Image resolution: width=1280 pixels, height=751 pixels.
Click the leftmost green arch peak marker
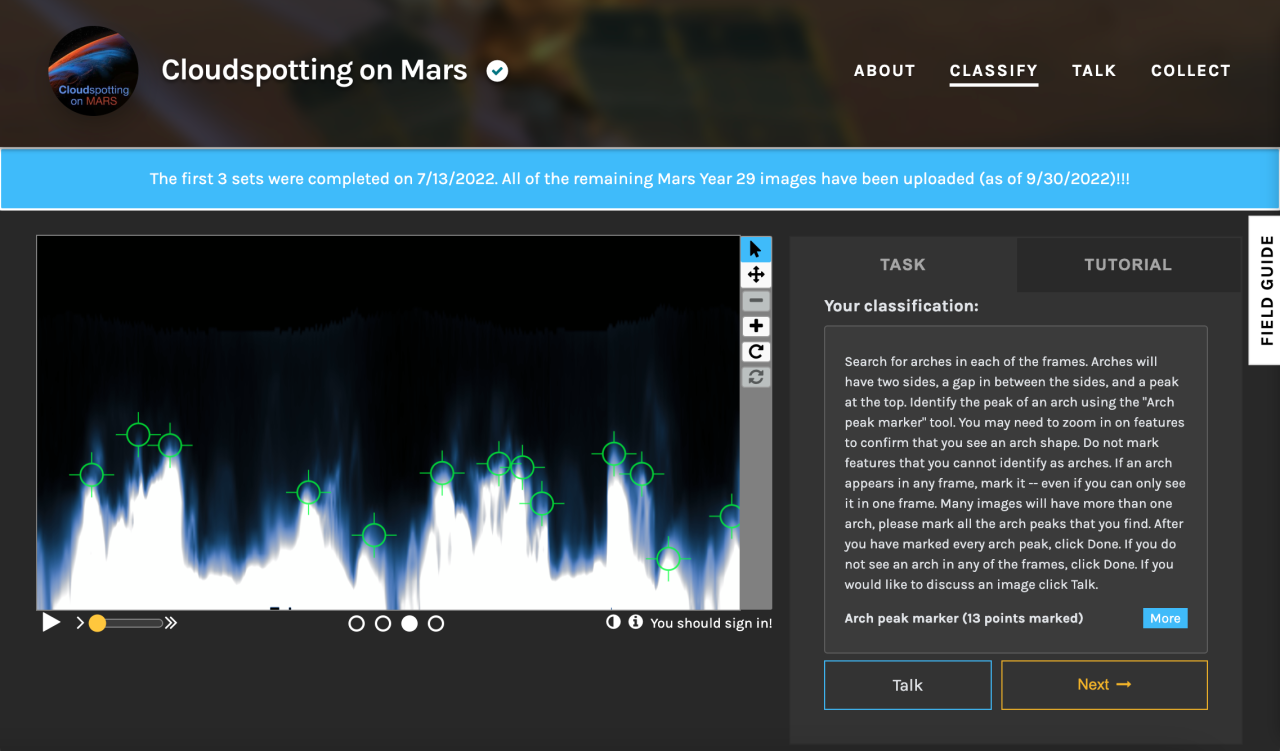click(91, 474)
